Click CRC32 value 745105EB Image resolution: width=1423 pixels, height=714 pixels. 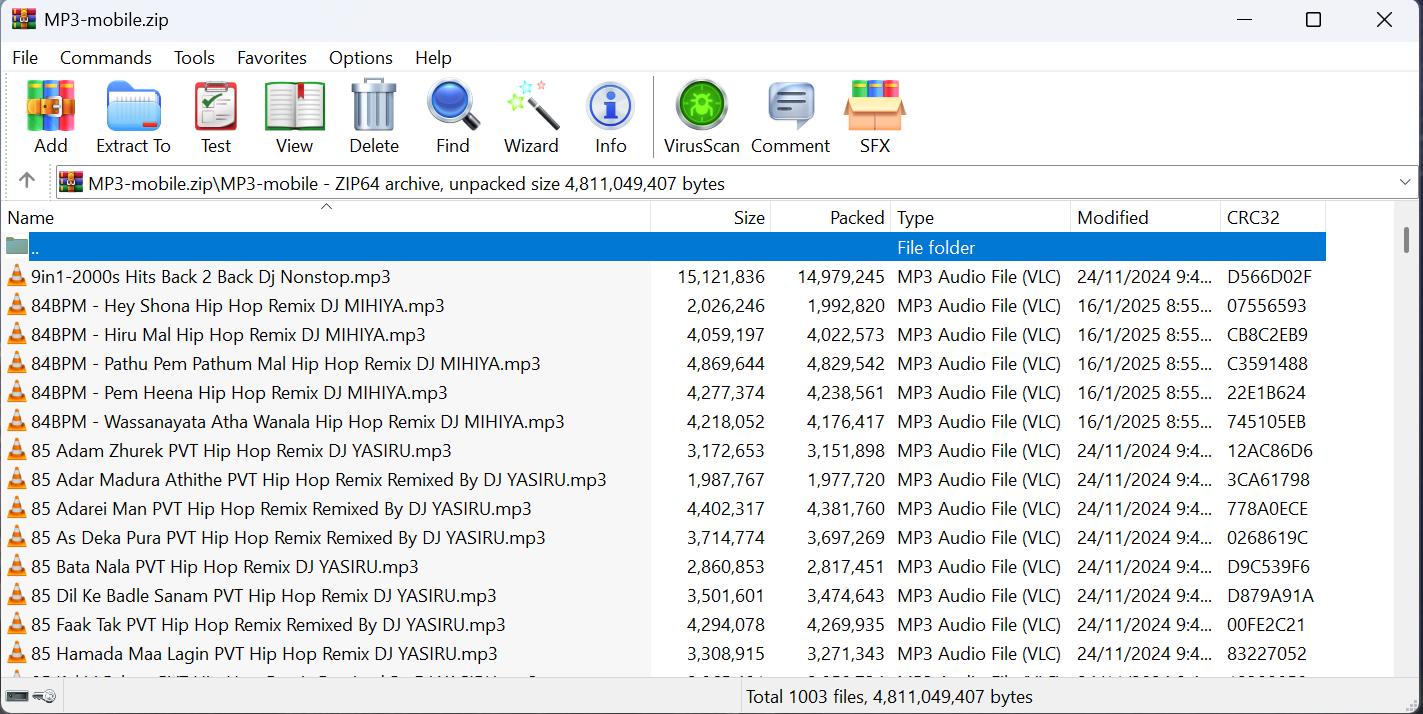1266,421
